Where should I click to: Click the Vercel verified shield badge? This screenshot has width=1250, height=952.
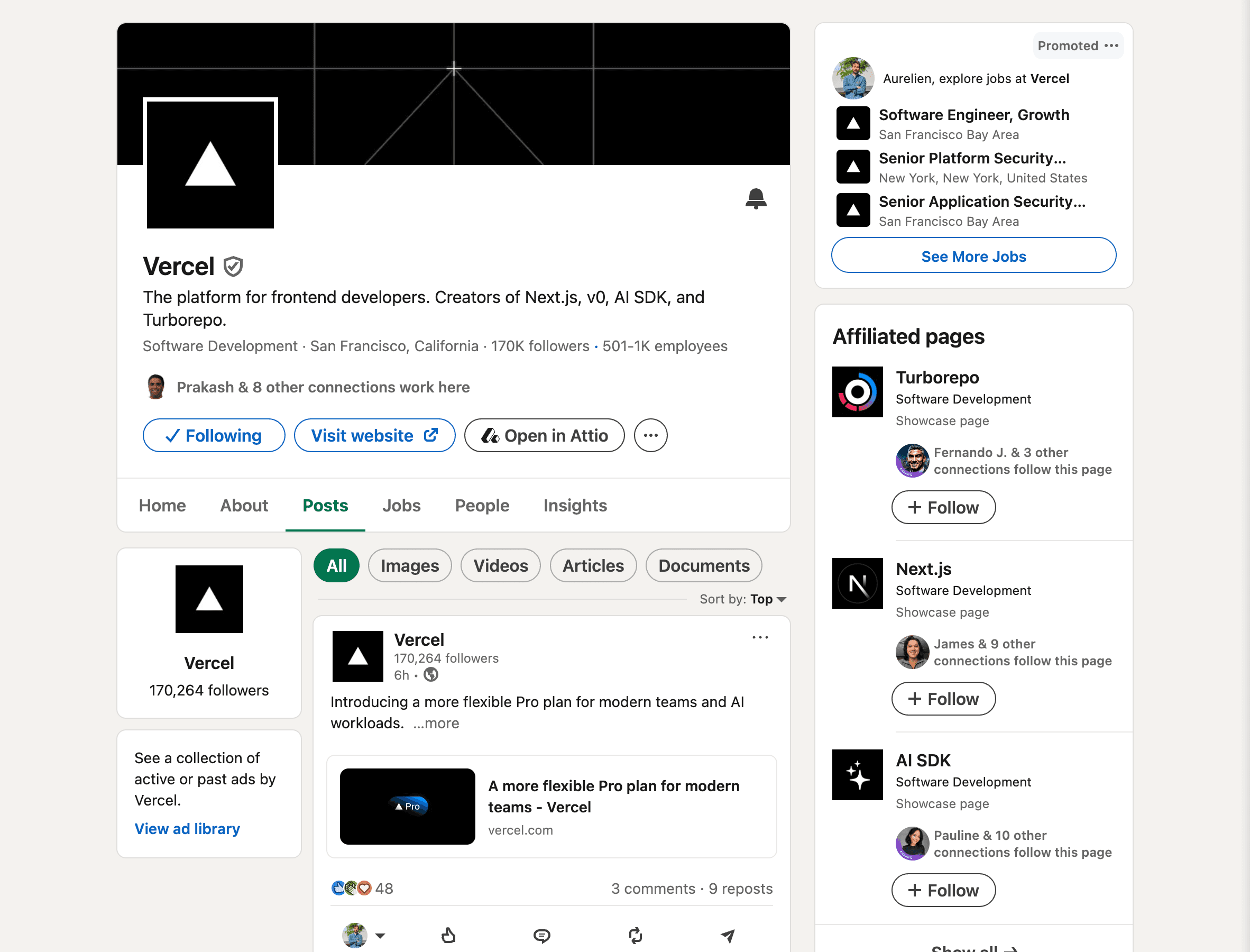(233, 267)
